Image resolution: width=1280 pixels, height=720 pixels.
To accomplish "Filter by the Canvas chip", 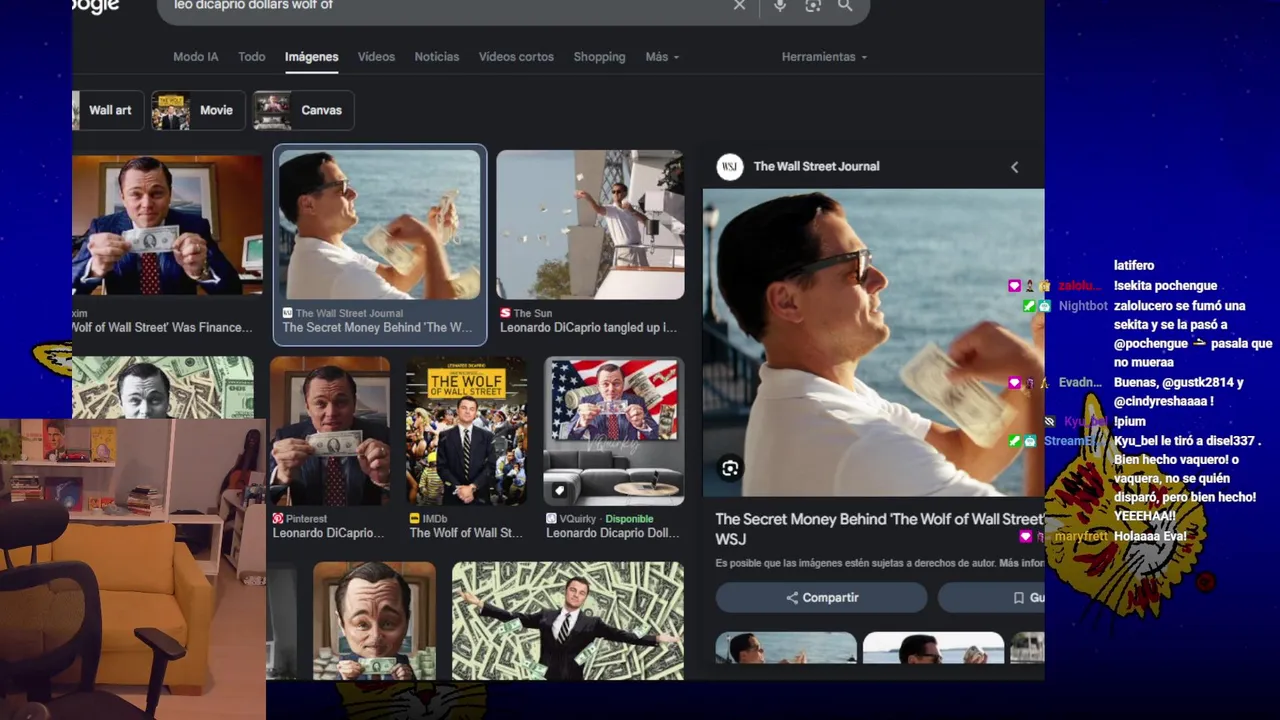I will click(303, 110).
